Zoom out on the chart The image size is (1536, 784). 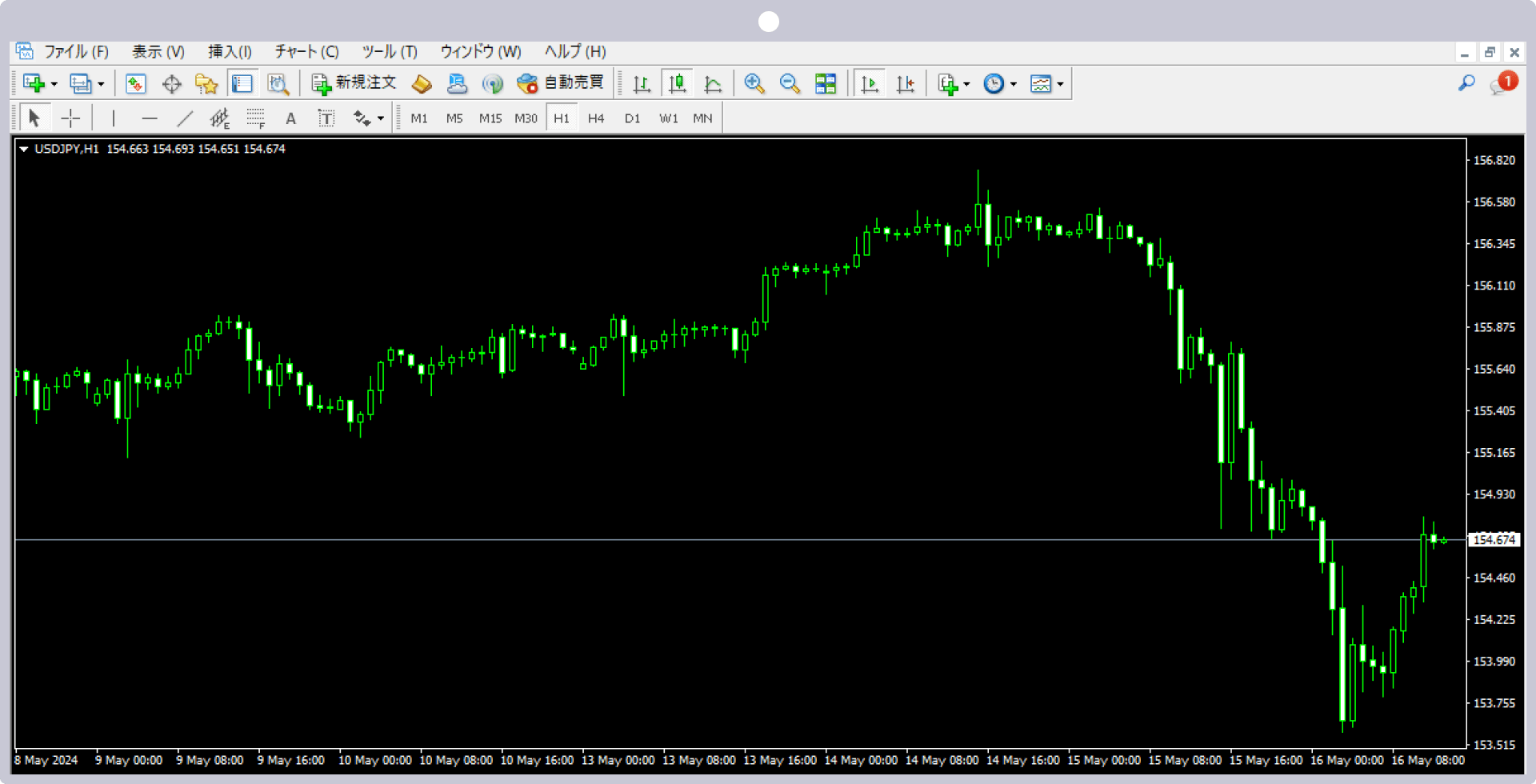tap(790, 83)
